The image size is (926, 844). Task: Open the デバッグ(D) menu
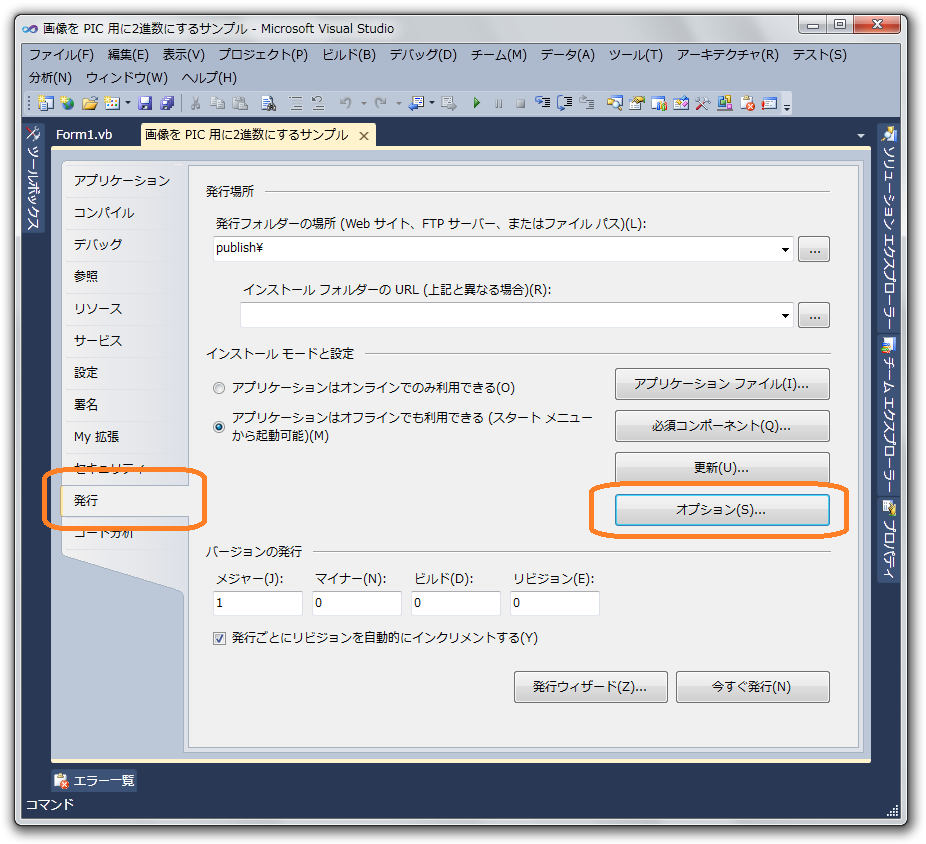[x=423, y=55]
